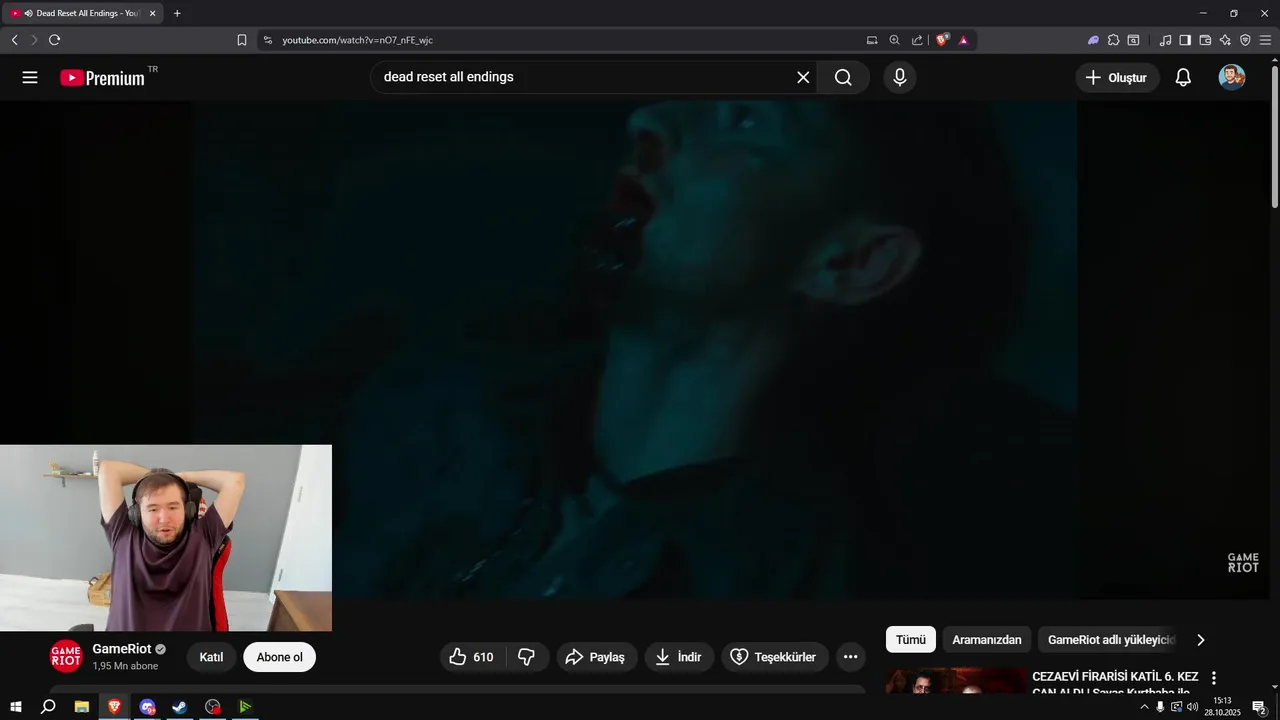
Task: Open GameRiot channel avatar
Action: click(66, 656)
